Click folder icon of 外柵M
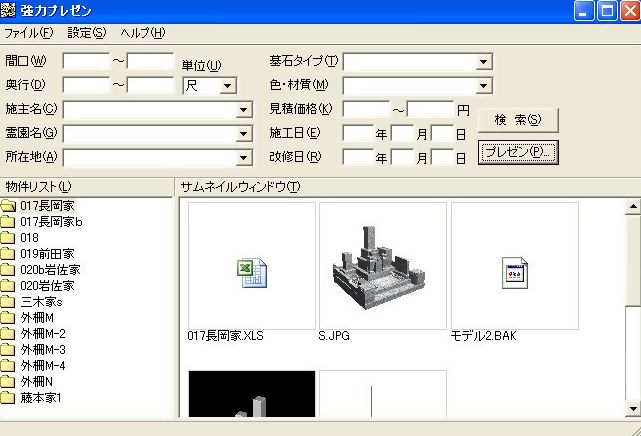The width and height of the screenshot is (641, 436). (8, 317)
